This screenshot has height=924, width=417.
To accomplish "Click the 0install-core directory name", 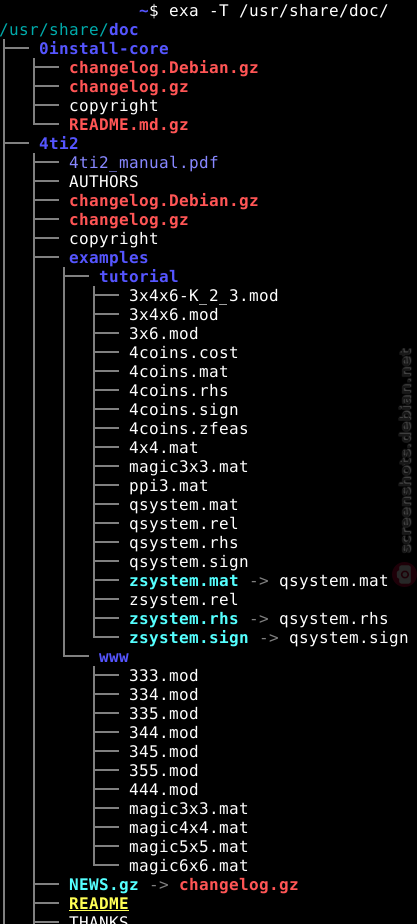I will click(x=104, y=48).
